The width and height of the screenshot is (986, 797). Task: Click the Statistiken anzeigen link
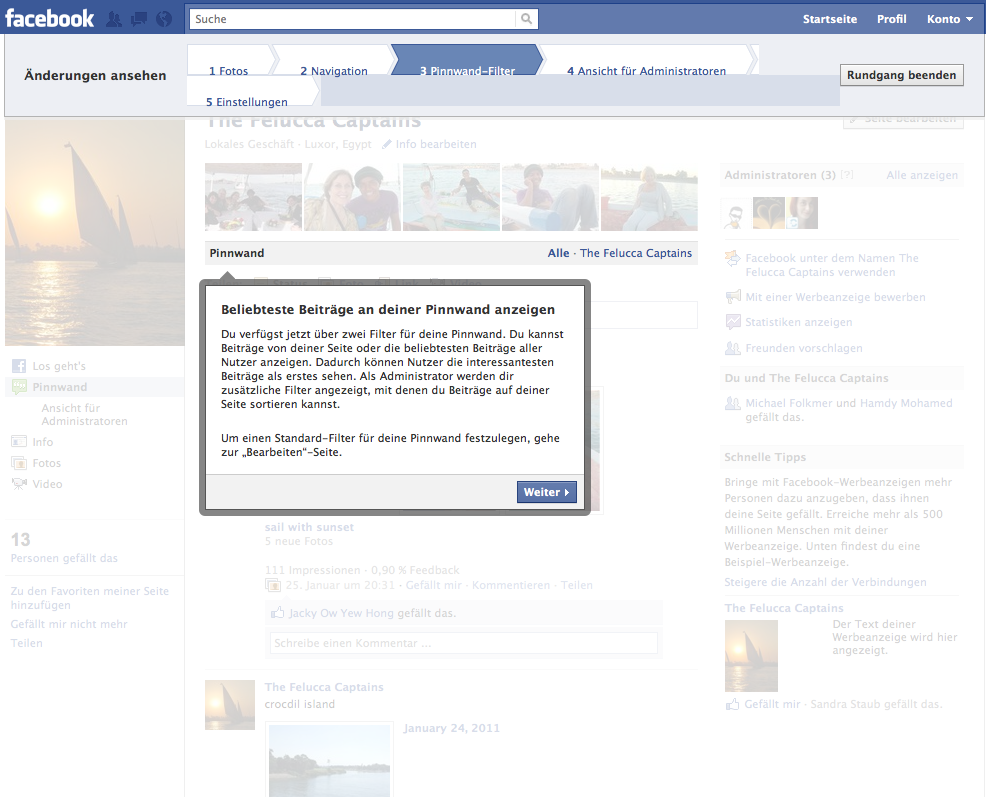799,322
